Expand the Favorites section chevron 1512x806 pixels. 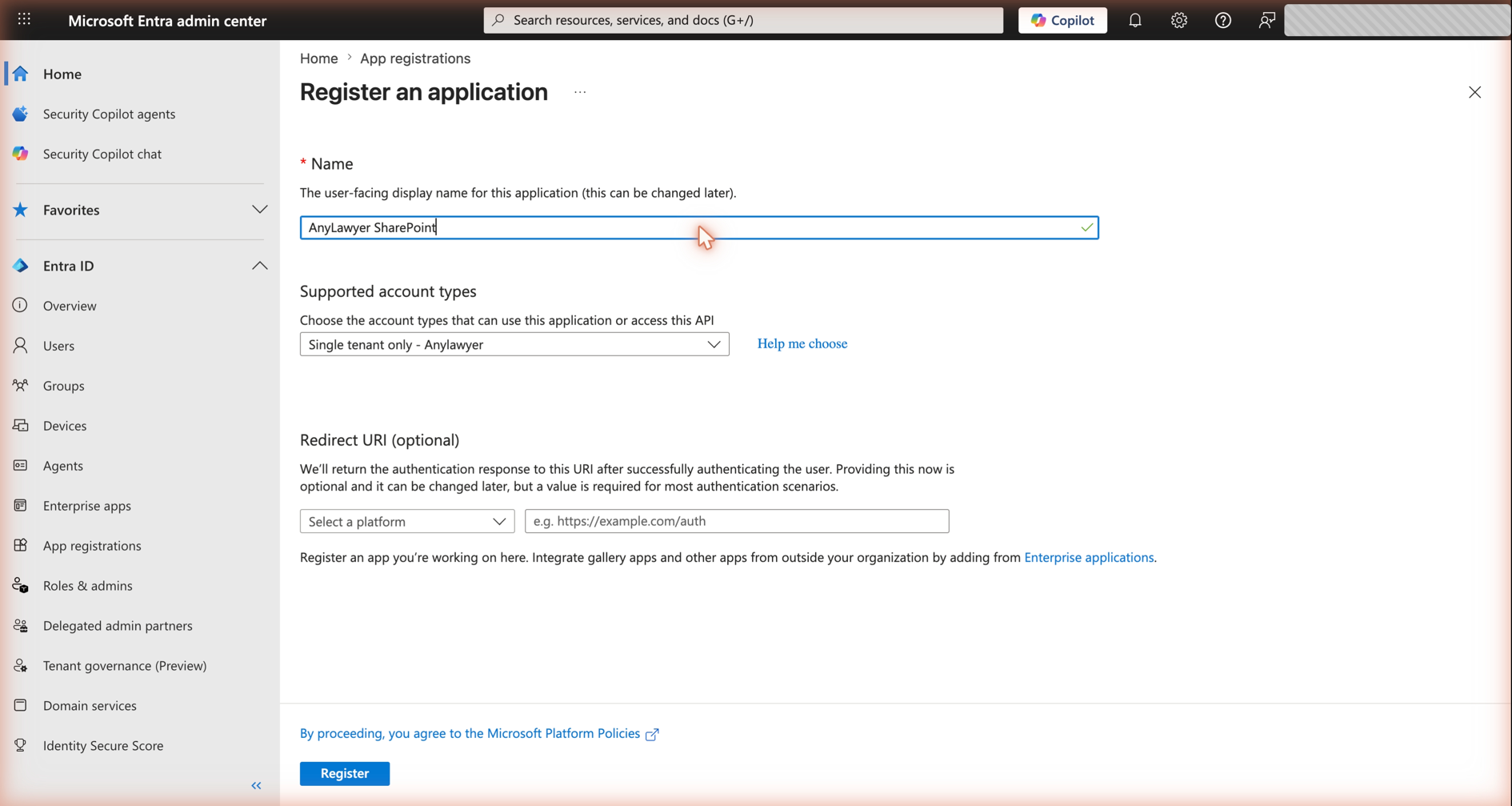click(259, 210)
